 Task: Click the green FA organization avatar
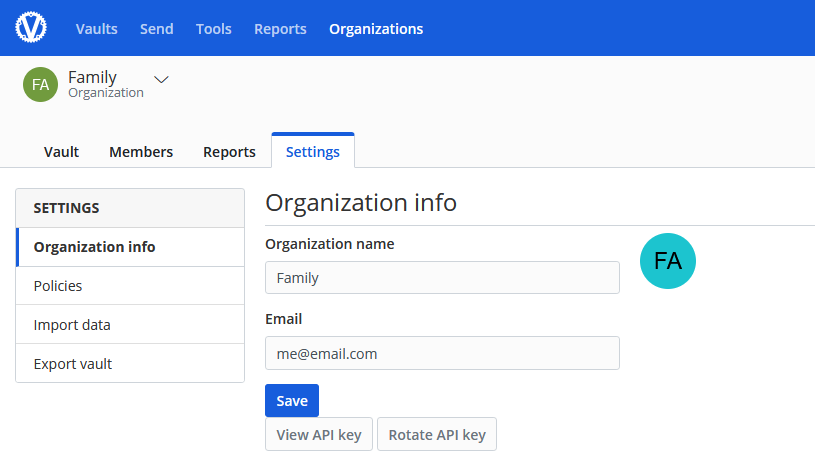(x=41, y=84)
